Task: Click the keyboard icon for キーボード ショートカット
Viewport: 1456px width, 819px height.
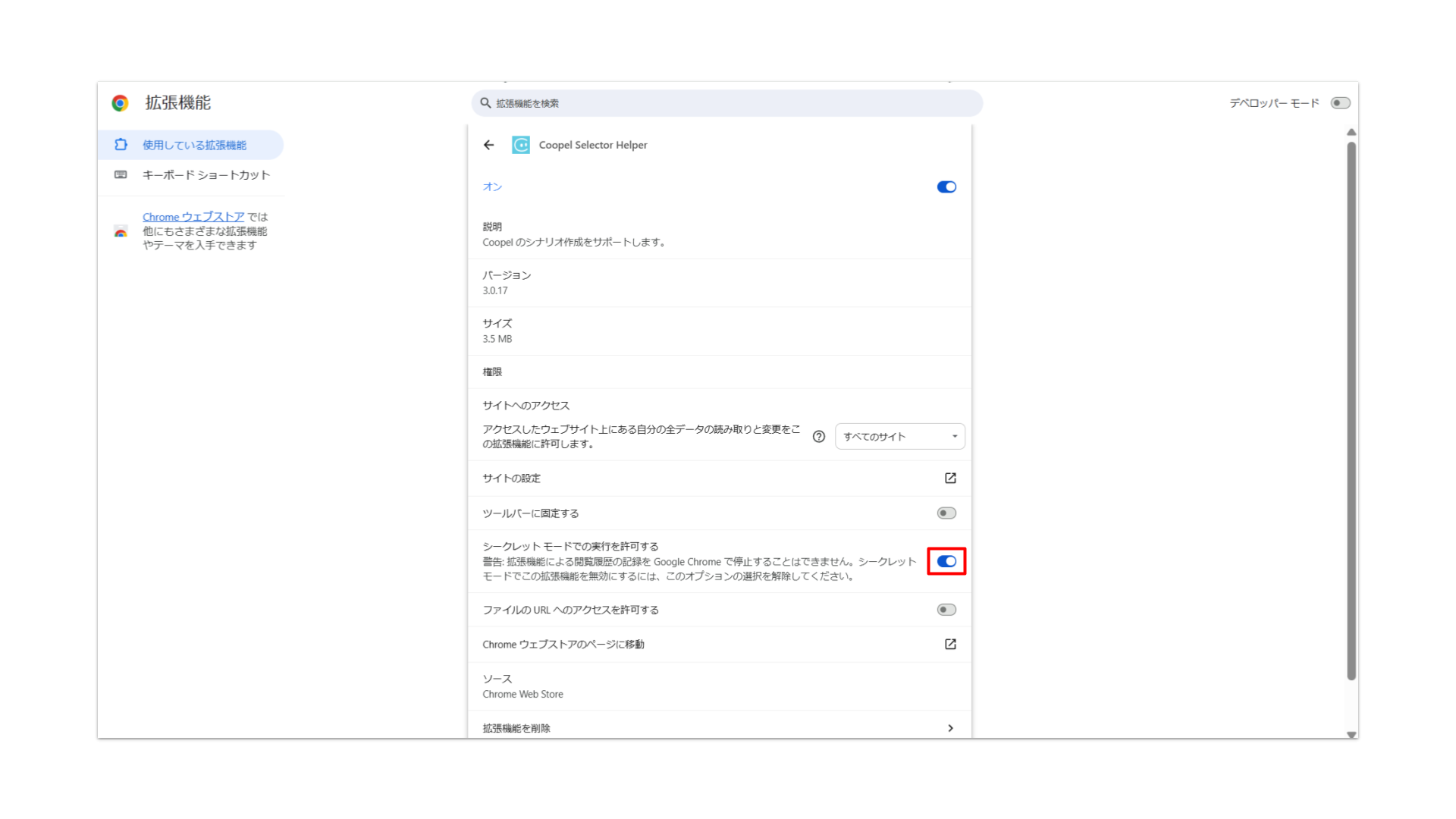Action: pyautogui.click(x=121, y=175)
